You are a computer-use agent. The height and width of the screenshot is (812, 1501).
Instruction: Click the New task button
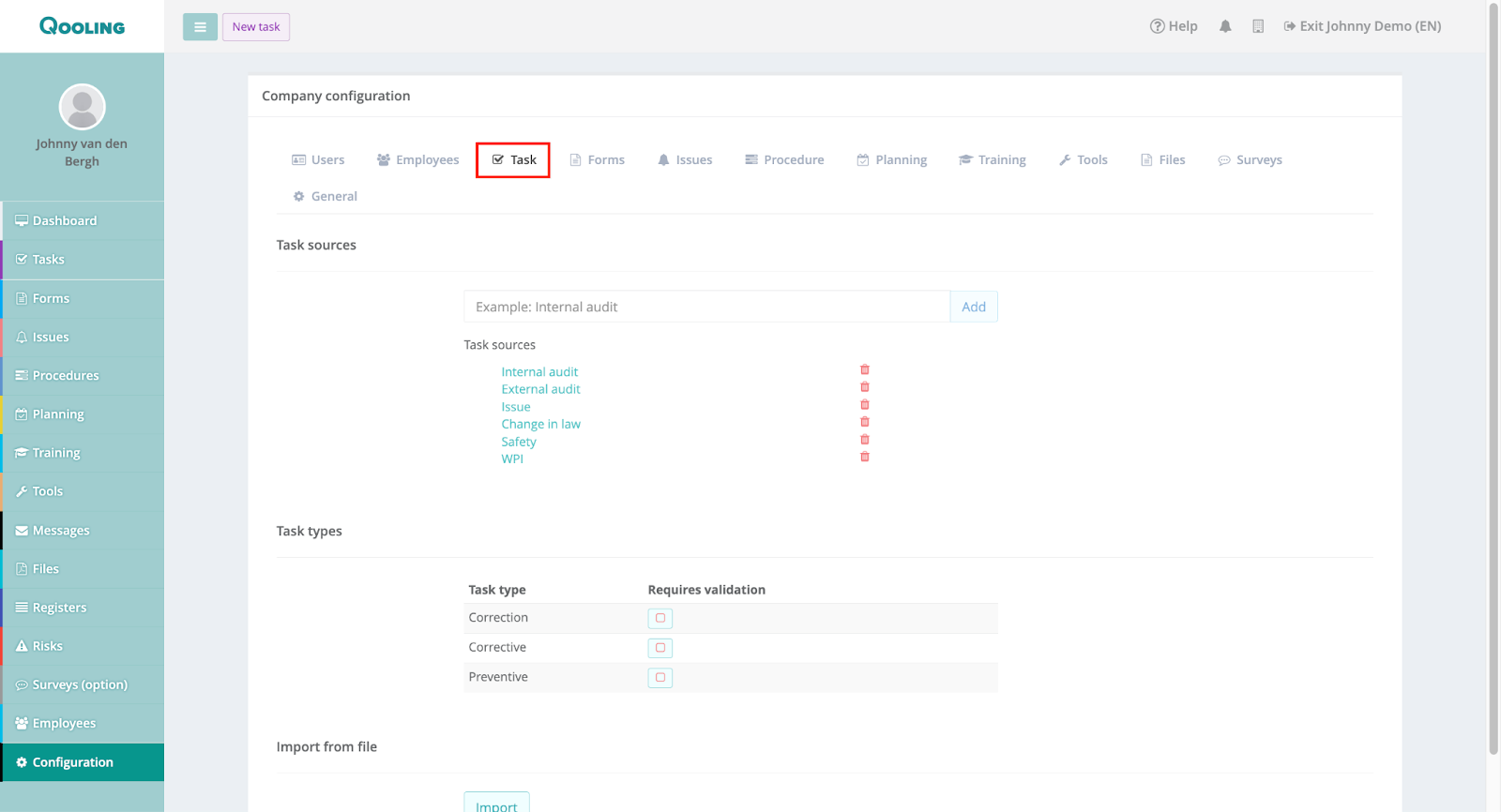[256, 27]
